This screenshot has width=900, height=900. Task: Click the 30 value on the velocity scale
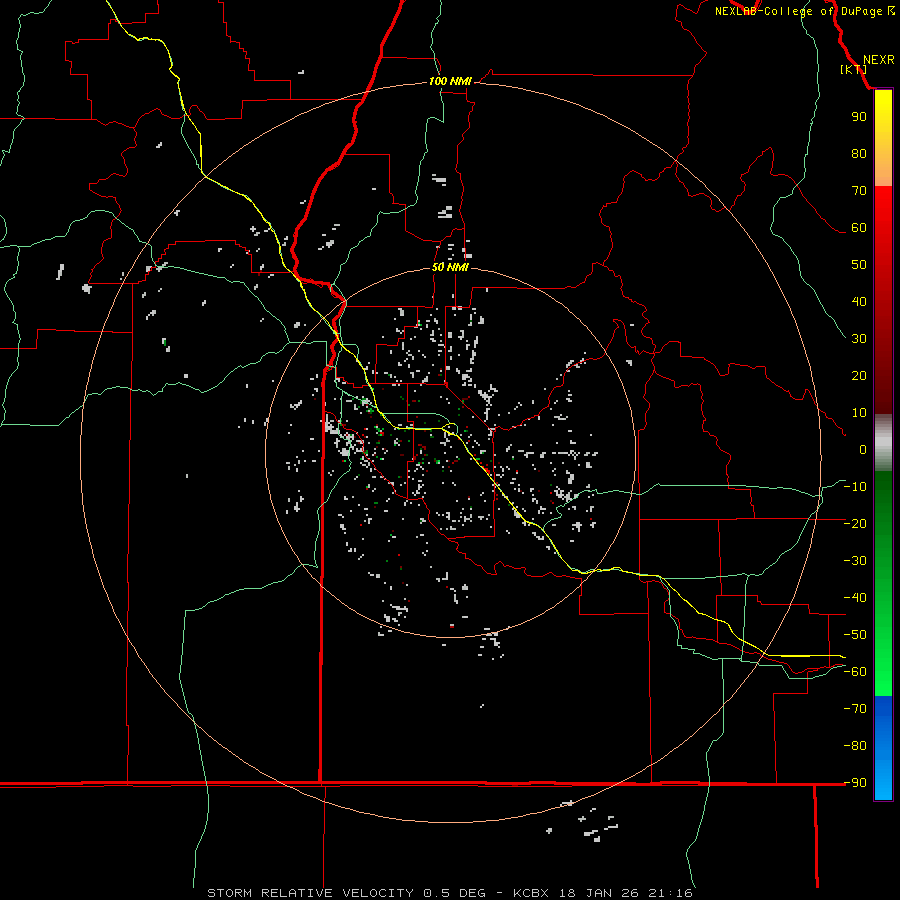859,339
